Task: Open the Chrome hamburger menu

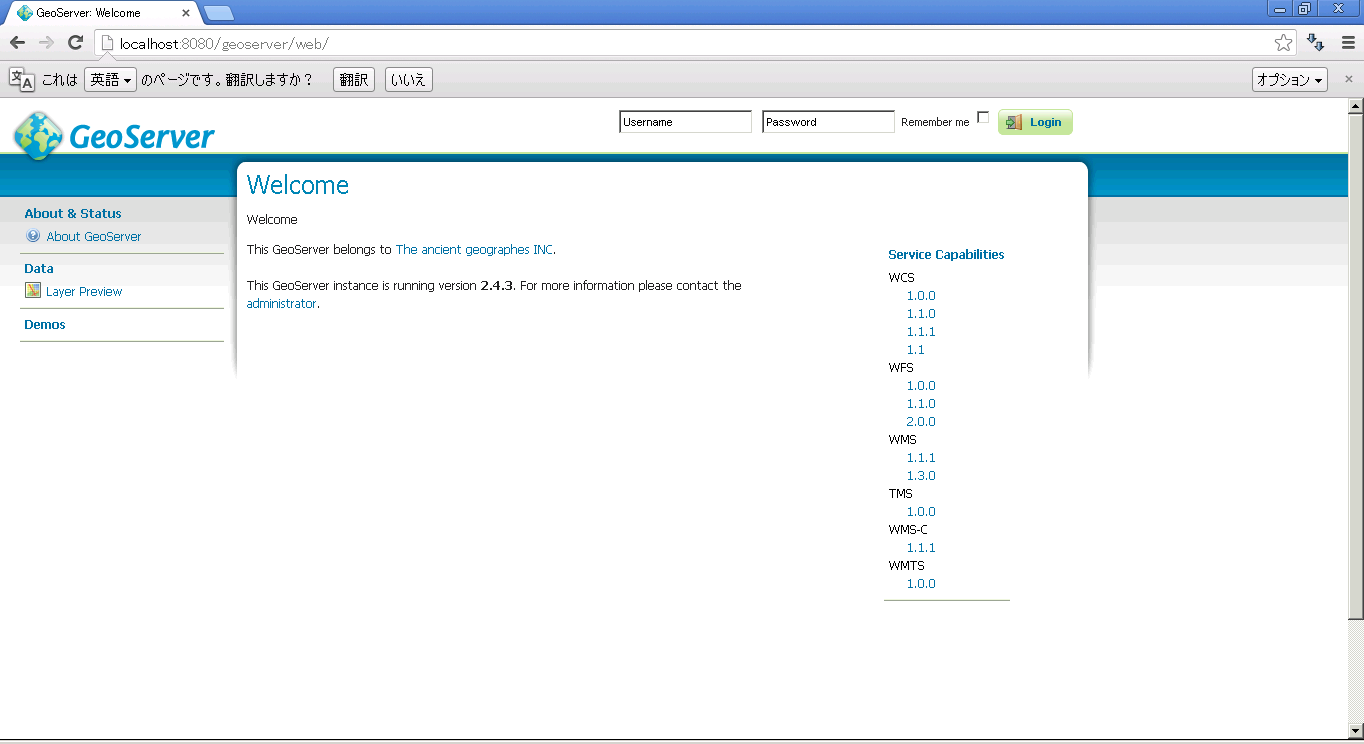Action: click(x=1347, y=43)
